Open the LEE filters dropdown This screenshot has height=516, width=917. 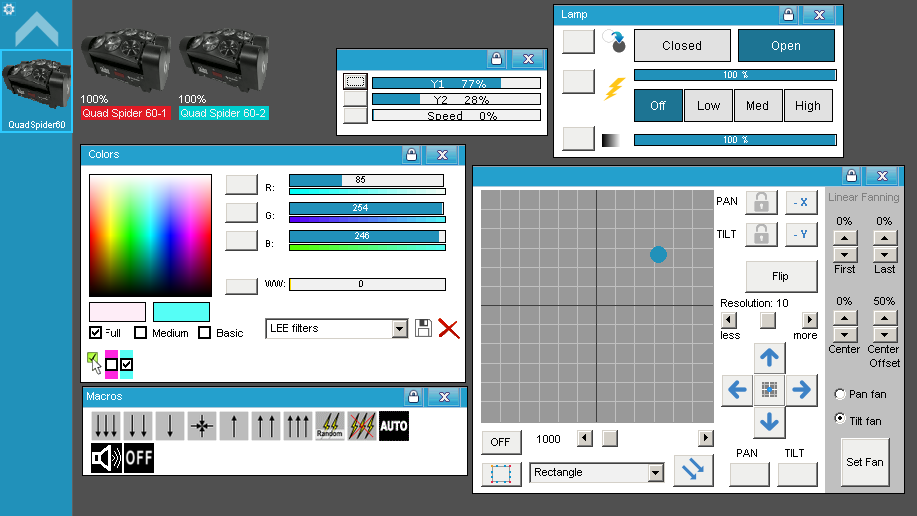click(399, 329)
